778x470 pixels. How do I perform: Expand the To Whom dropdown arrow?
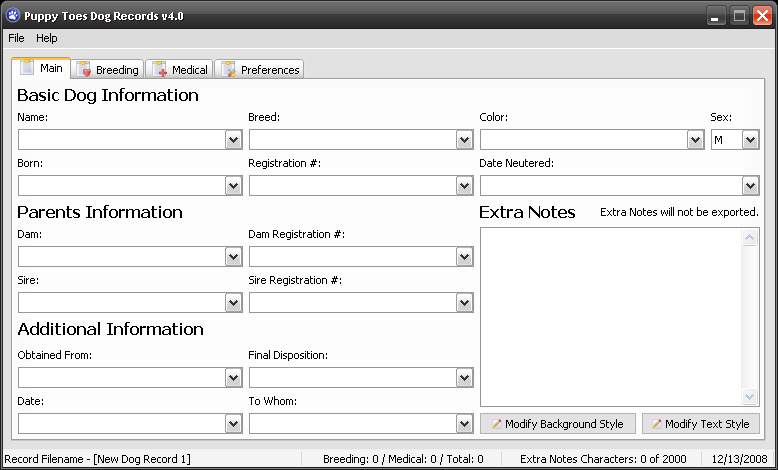[x=464, y=424]
